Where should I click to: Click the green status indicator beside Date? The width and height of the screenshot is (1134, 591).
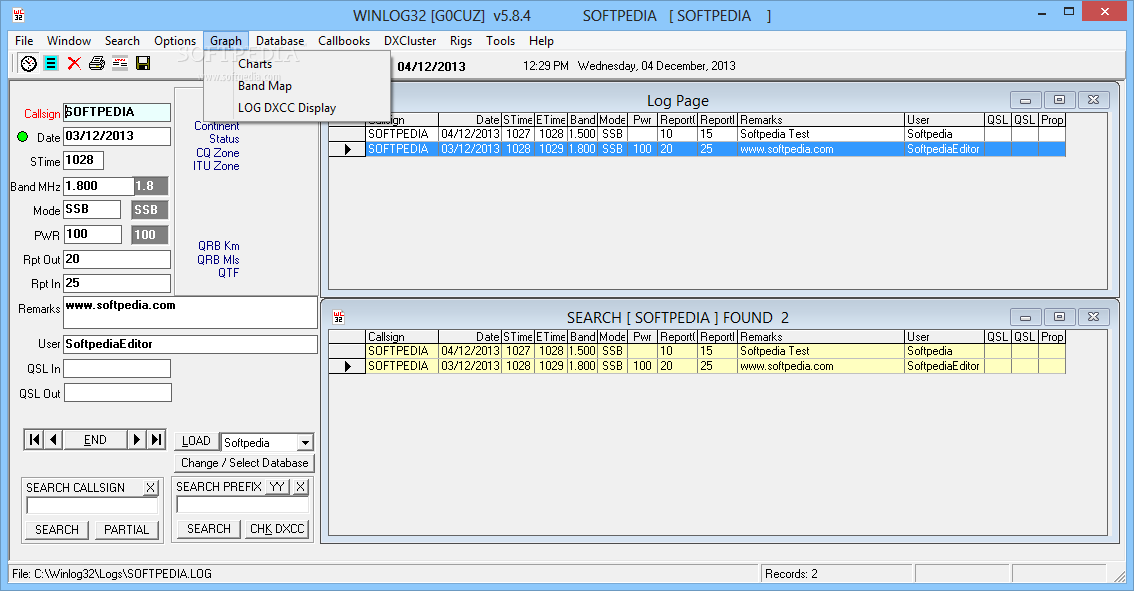pos(22,137)
